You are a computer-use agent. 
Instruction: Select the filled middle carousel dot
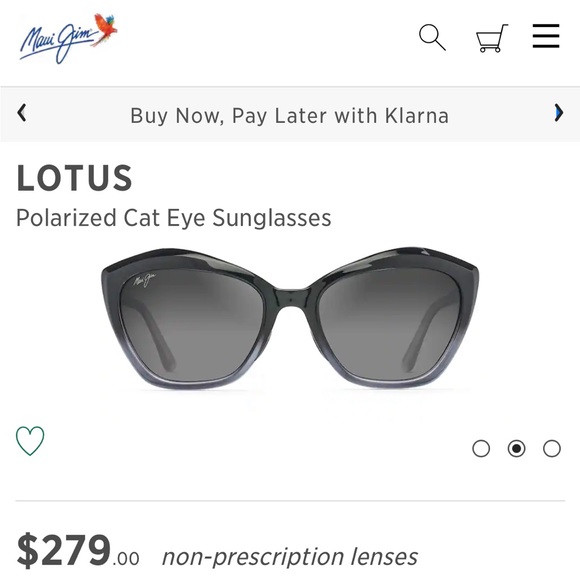point(516,448)
